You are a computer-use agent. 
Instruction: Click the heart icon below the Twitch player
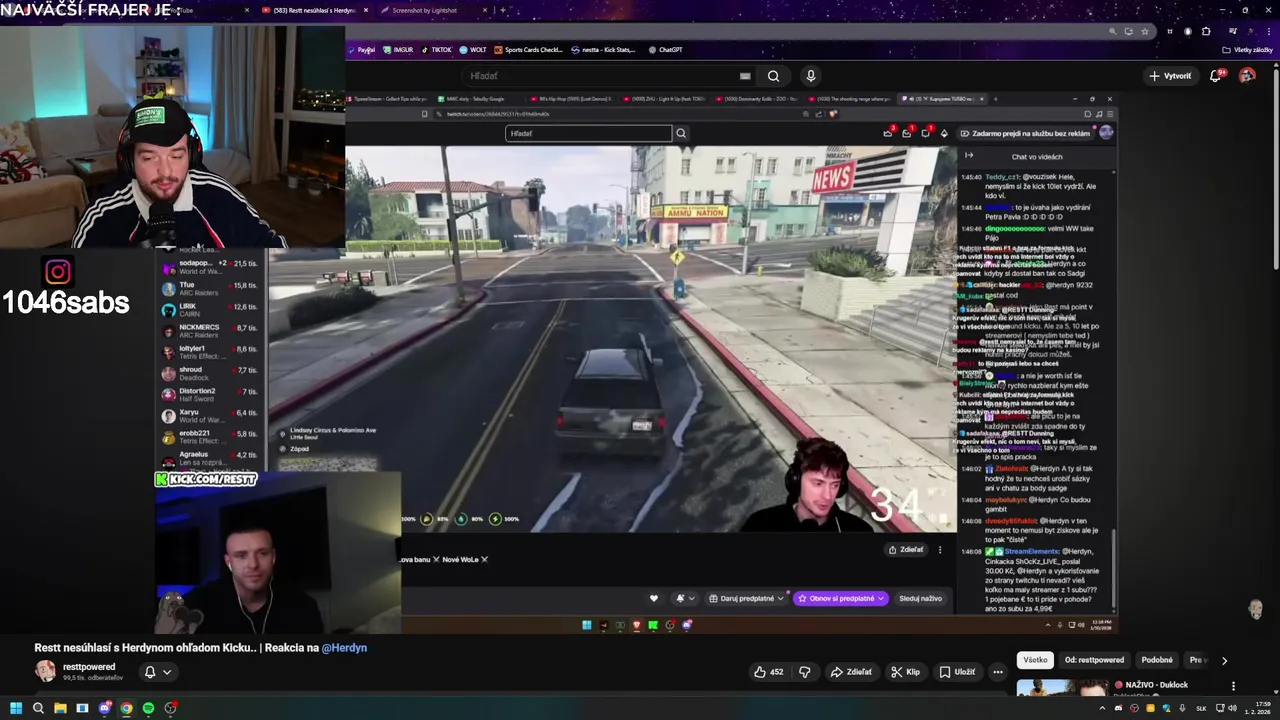pos(654,598)
